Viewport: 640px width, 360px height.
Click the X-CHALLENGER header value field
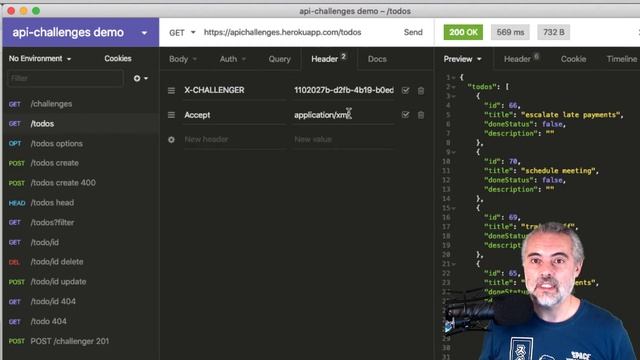click(x=344, y=90)
